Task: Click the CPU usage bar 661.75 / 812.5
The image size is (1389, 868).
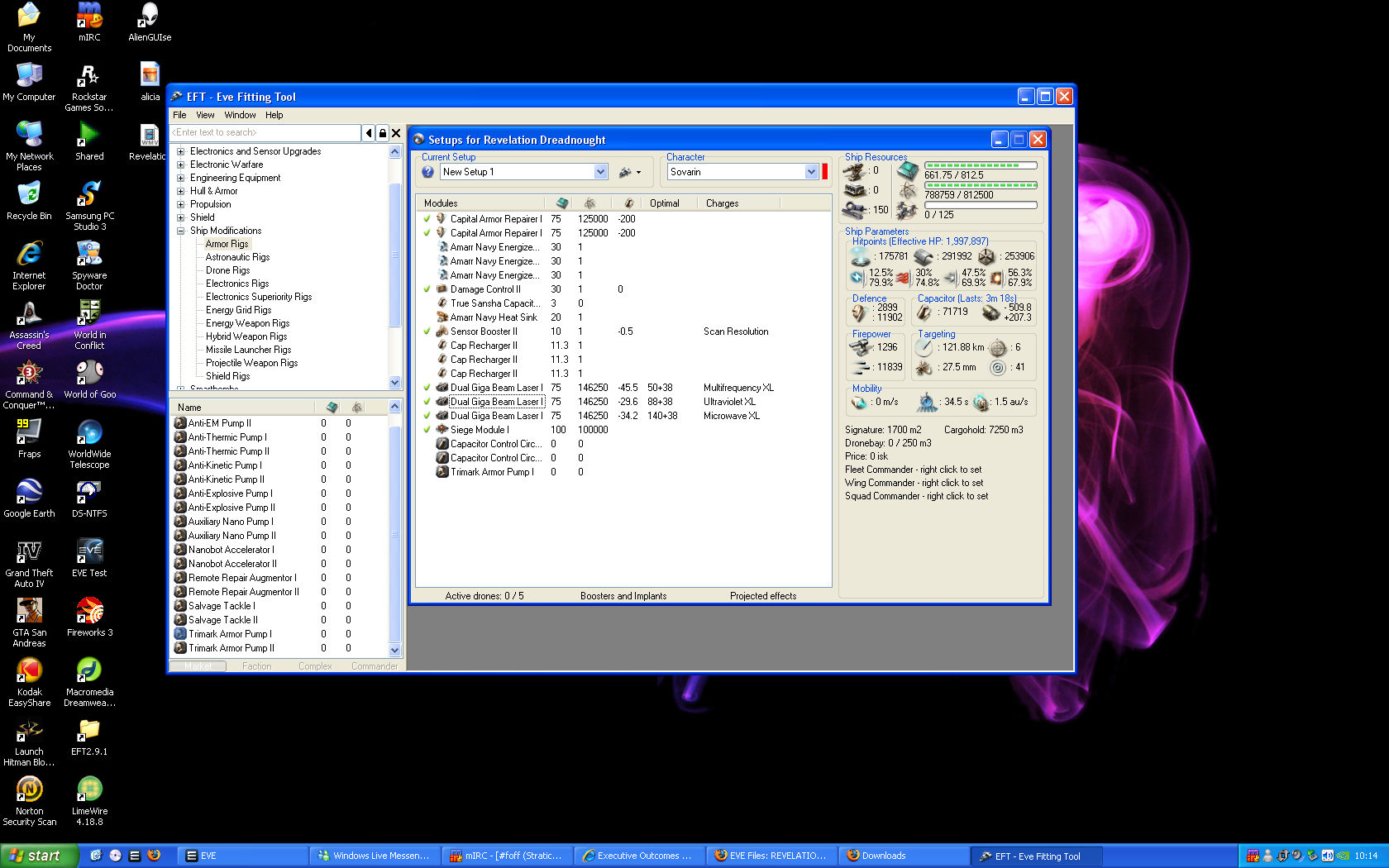Action: pos(981,165)
